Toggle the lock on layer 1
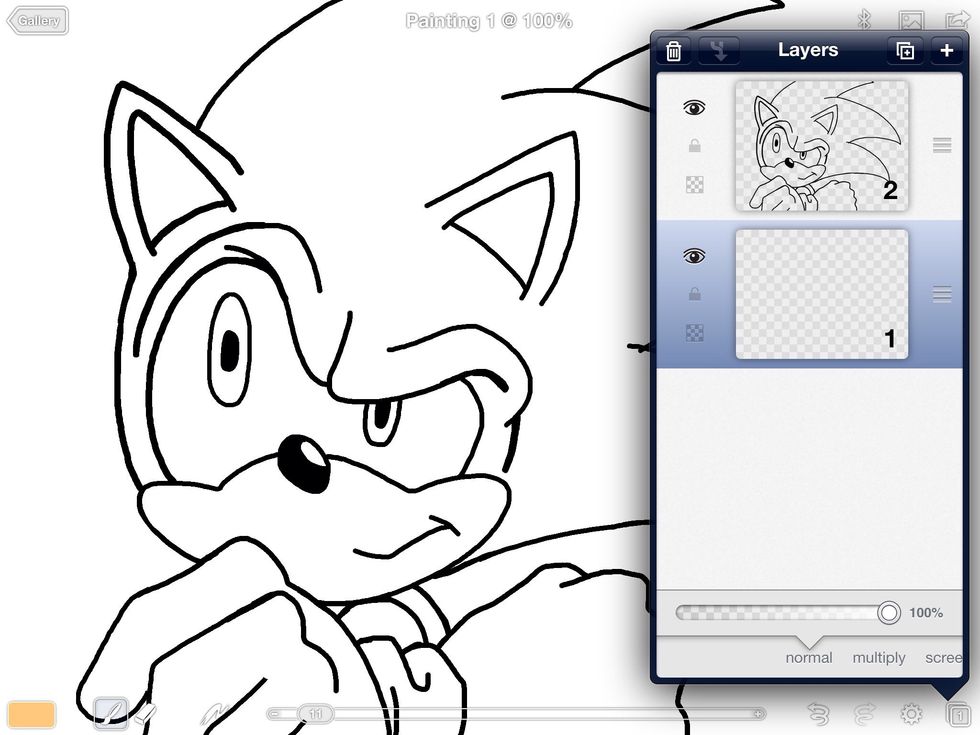The height and width of the screenshot is (735, 980). (693, 294)
